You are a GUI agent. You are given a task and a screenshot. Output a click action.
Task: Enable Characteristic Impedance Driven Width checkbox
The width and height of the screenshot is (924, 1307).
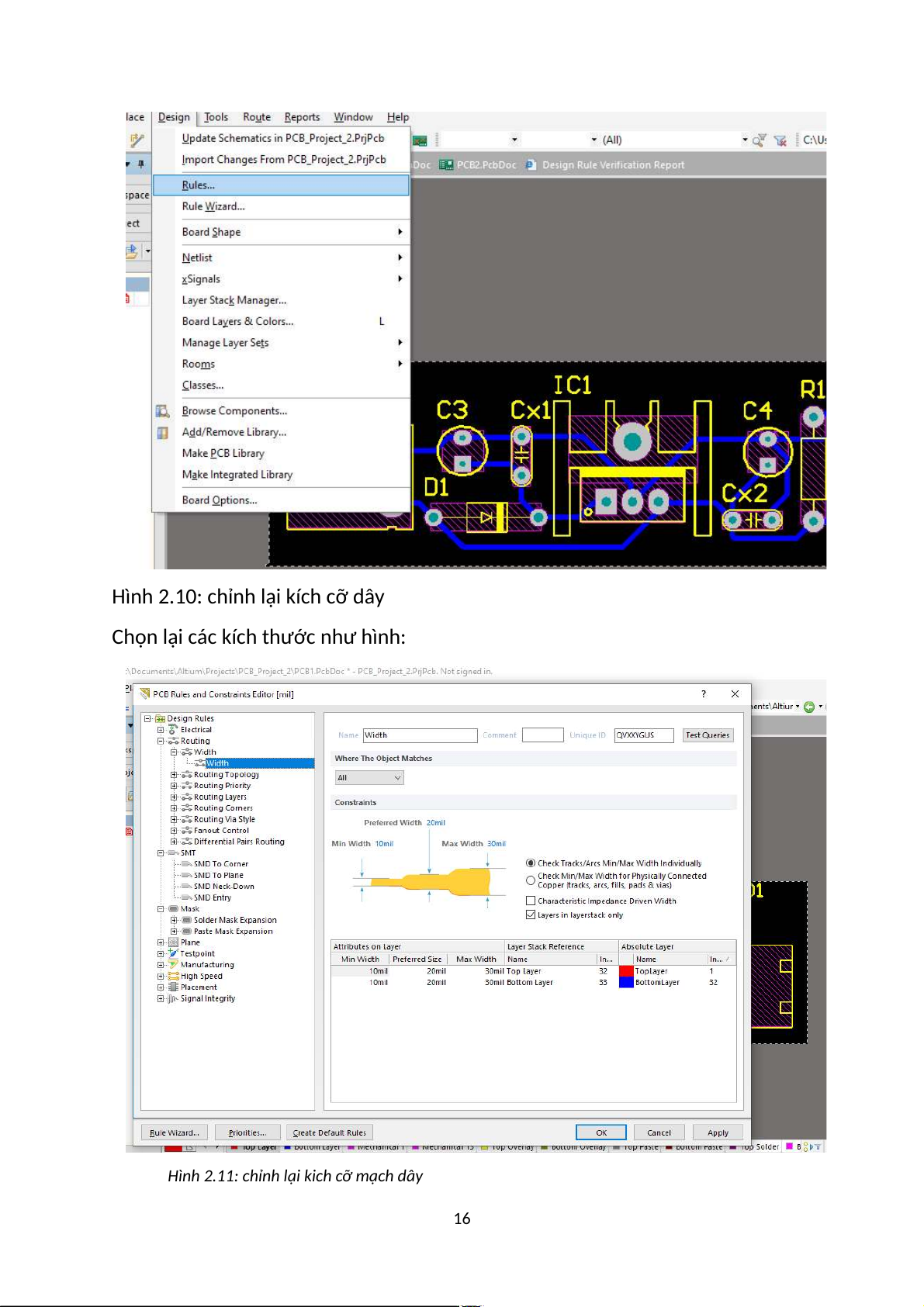click(531, 901)
